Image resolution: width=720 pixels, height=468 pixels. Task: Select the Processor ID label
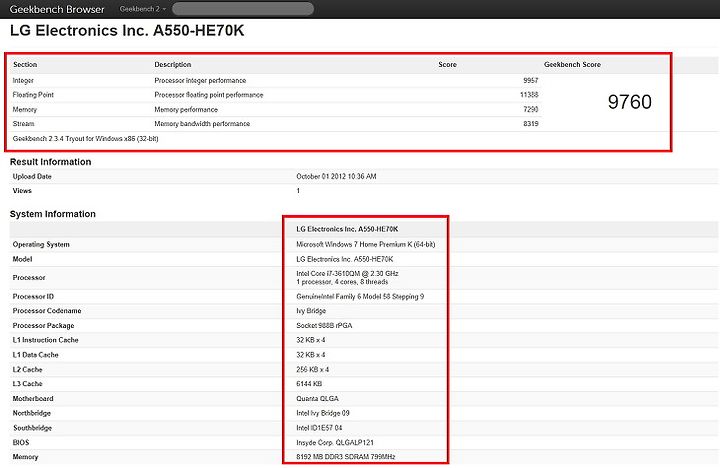(33, 296)
